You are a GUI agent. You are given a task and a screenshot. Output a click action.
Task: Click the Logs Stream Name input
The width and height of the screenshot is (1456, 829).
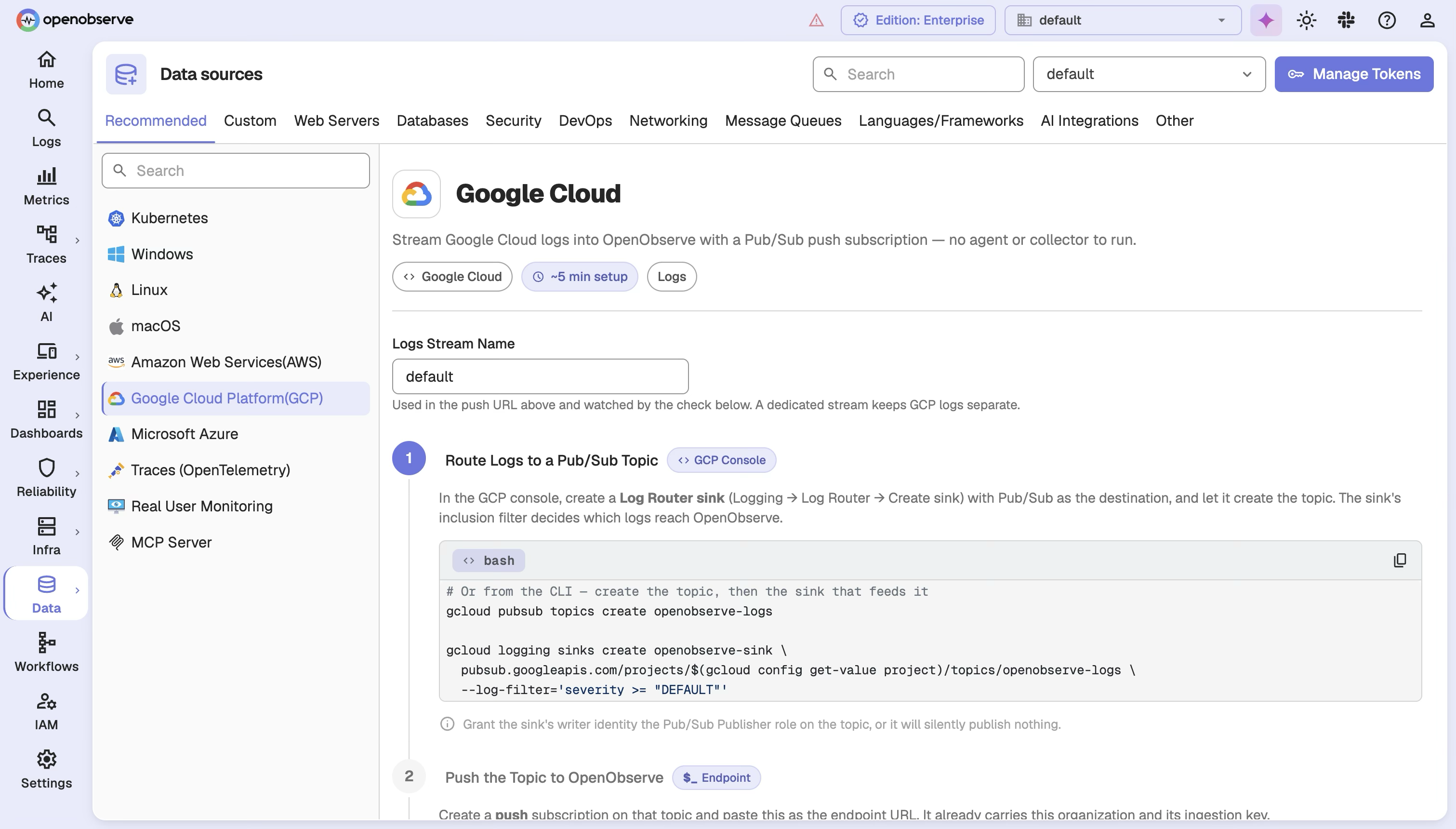[540, 376]
